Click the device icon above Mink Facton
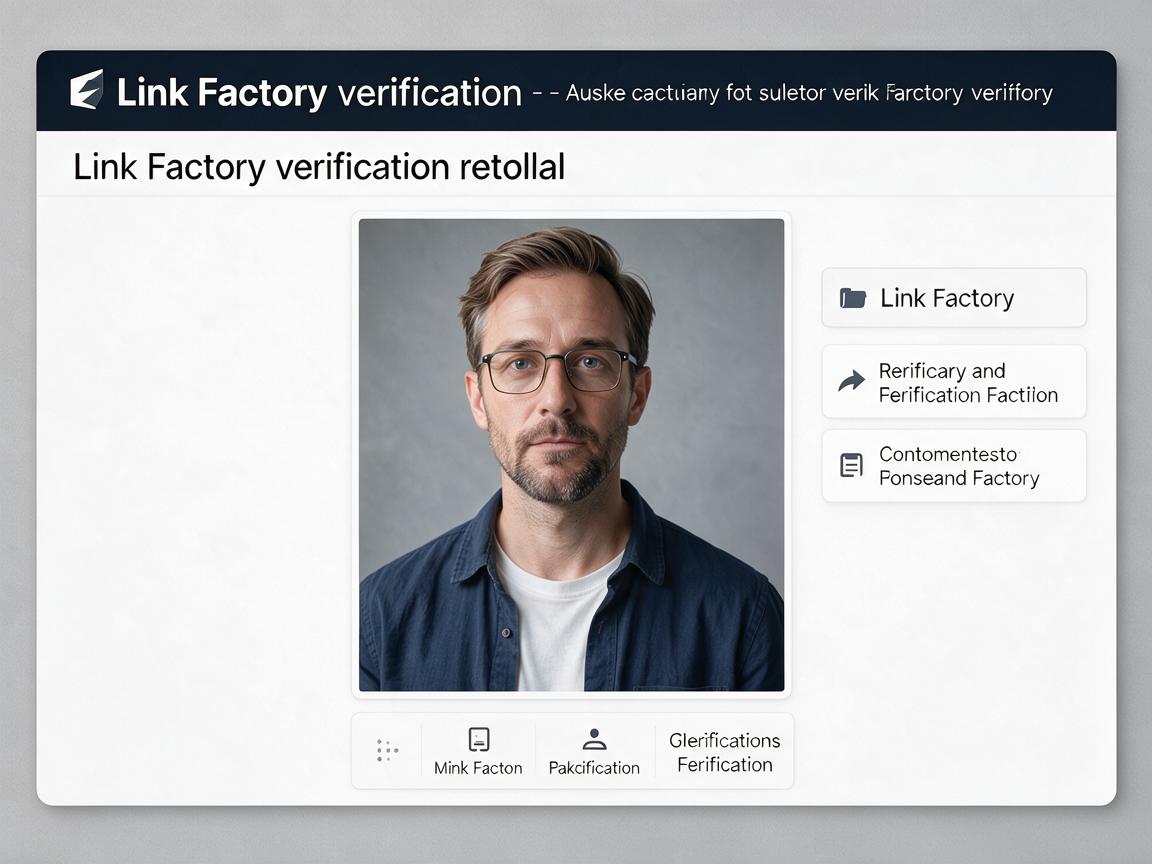 [x=479, y=739]
